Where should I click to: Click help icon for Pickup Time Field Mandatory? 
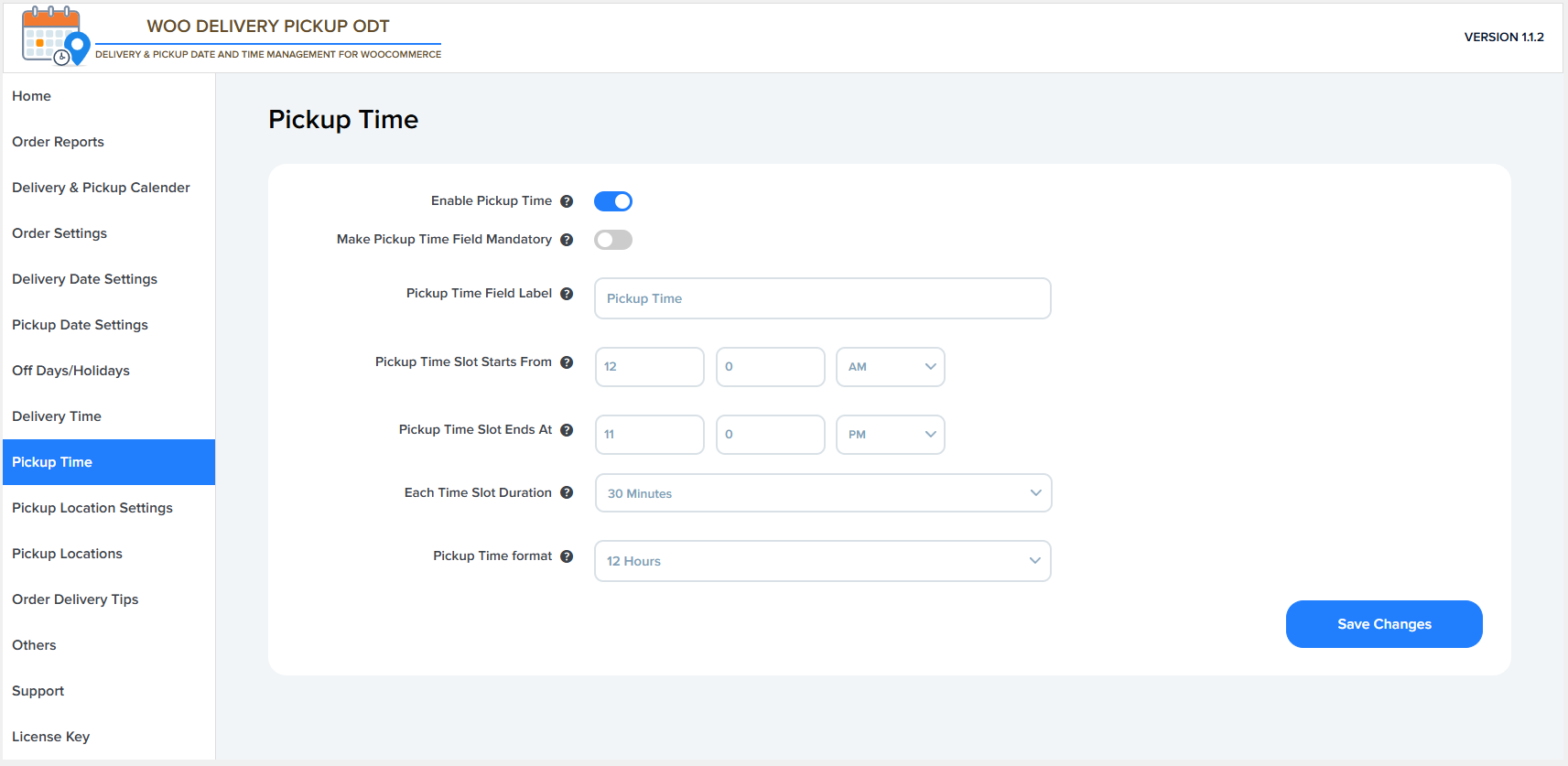pos(567,240)
